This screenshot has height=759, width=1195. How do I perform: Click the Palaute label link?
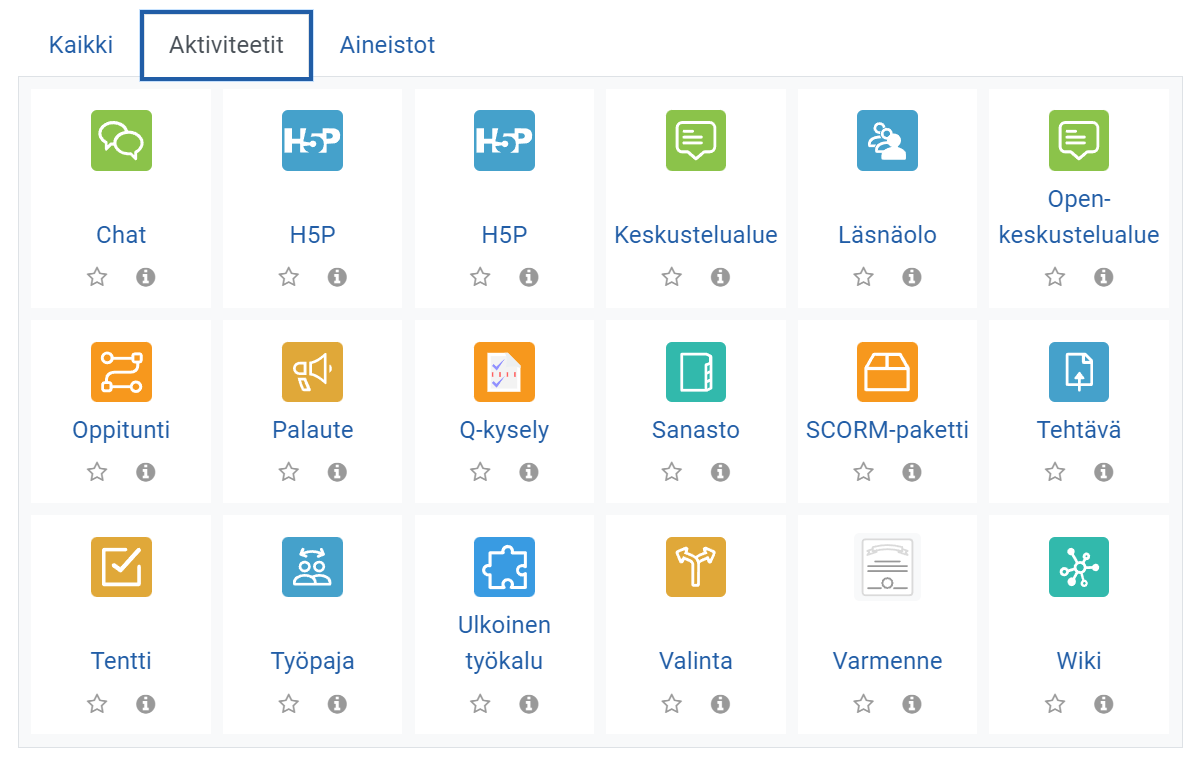coord(312,430)
